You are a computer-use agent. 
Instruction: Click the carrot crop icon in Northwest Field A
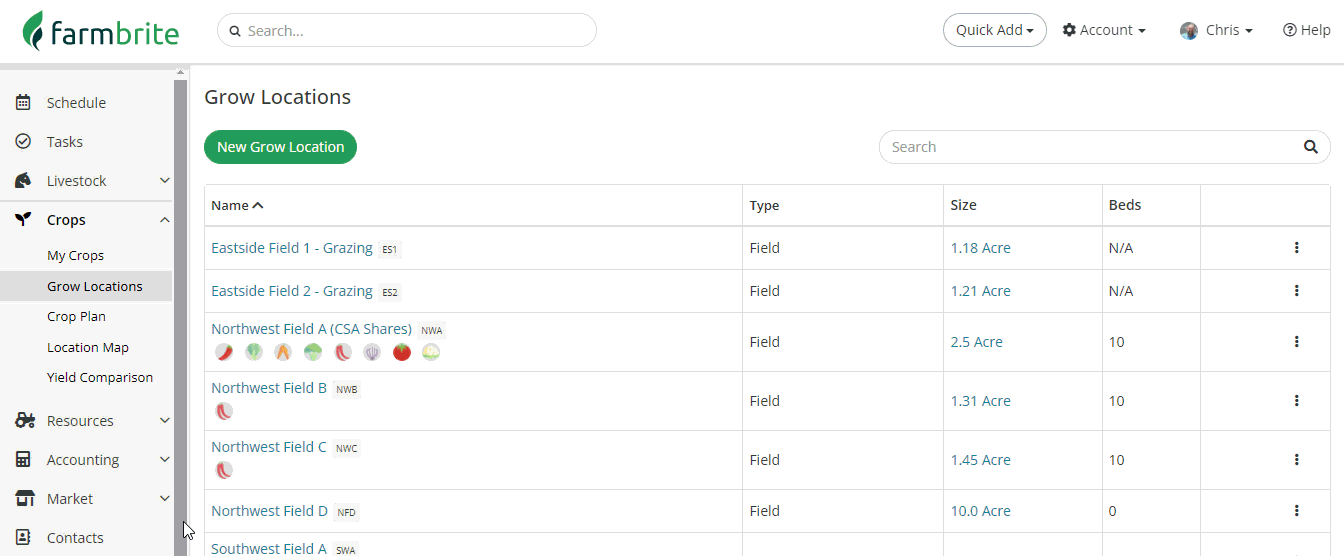(283, 352)
